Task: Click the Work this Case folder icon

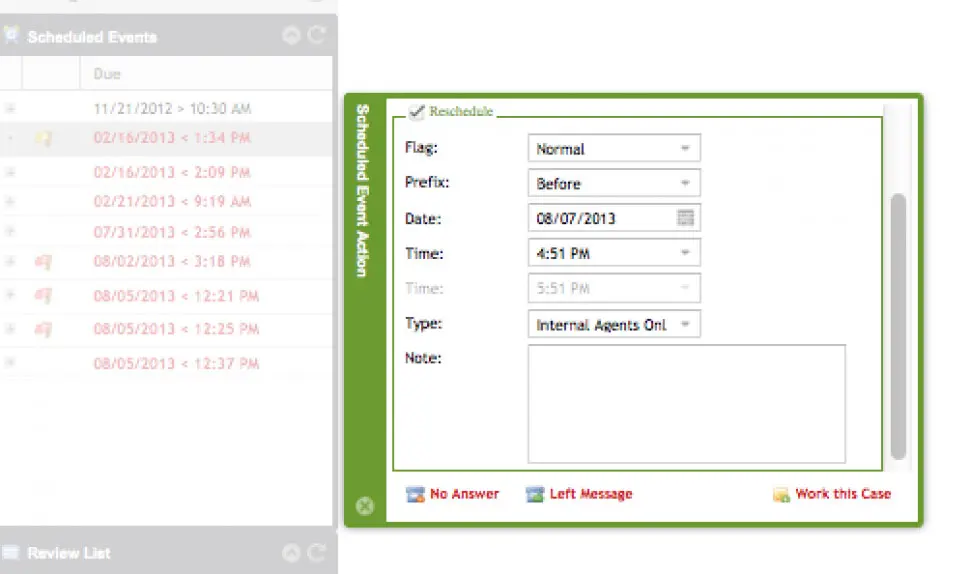Action: (x=781, y=494)
